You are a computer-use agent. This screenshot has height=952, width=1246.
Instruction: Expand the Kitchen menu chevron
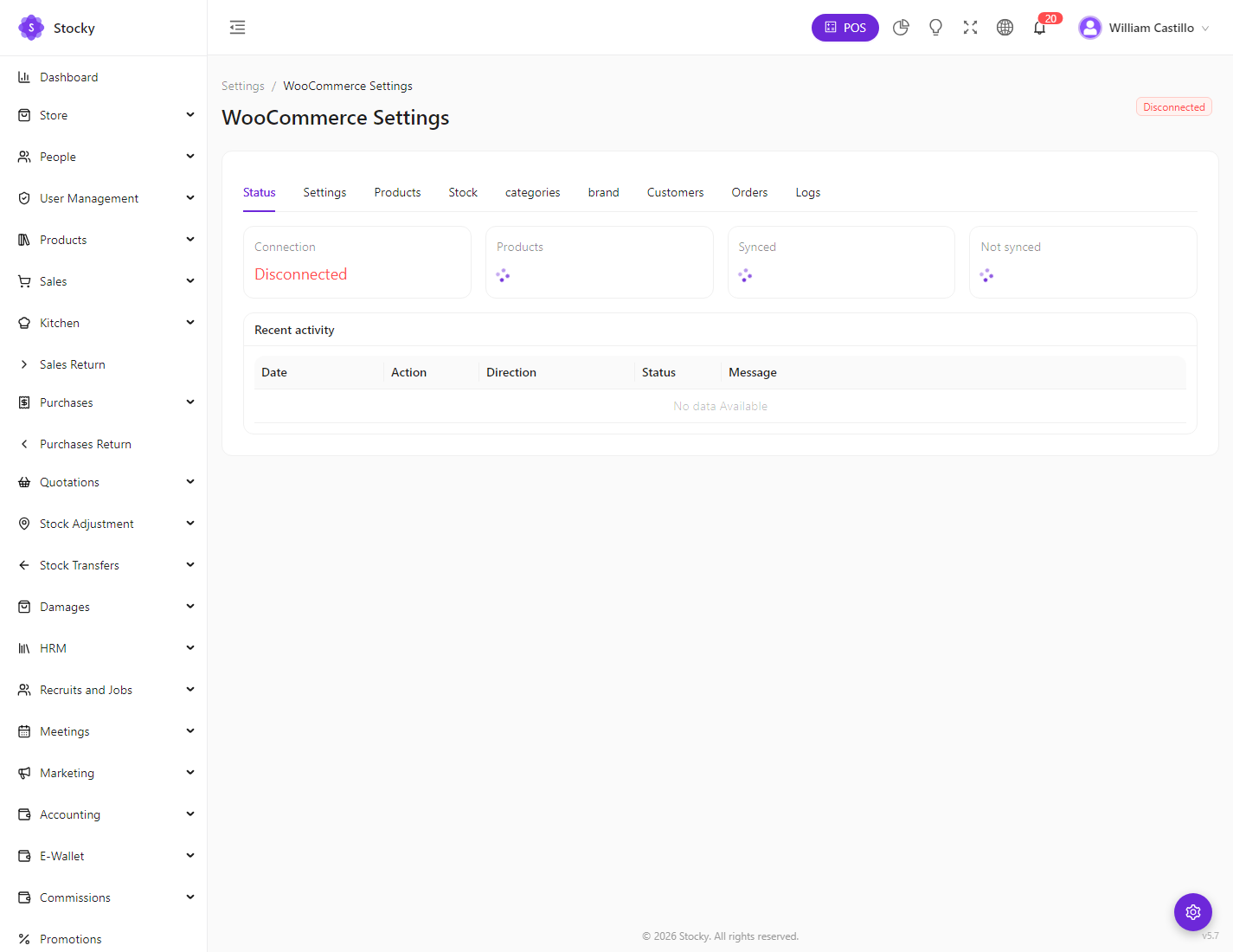(190, 322)
